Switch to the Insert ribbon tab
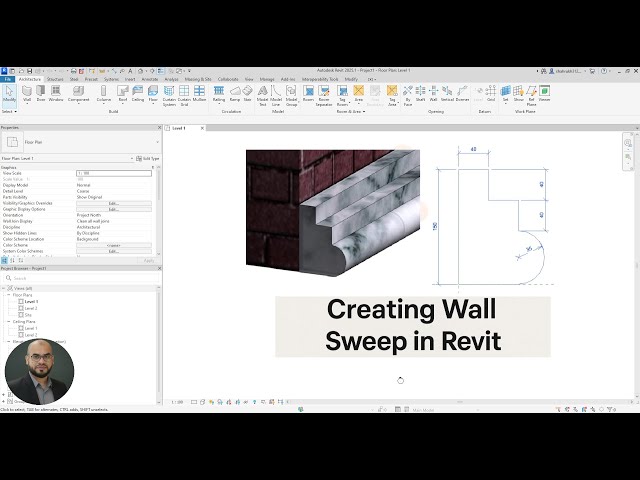This screenshot has height=480, width=640. click(130, 79)
